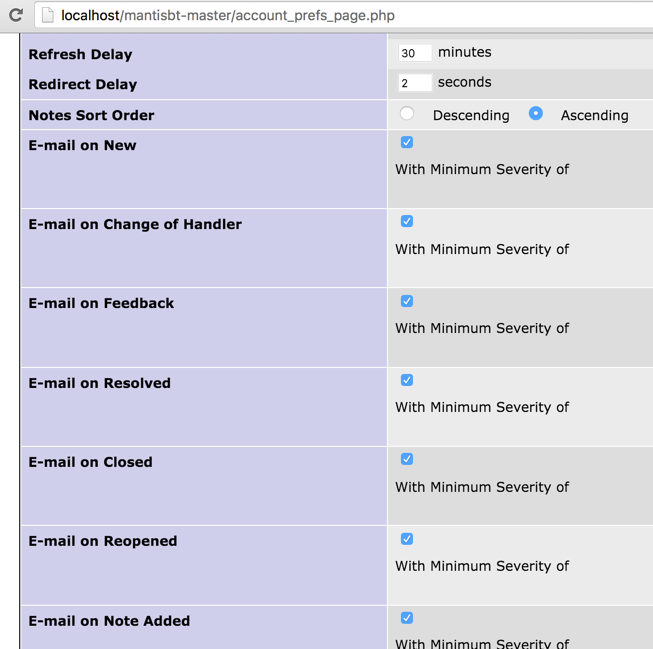Toggle the E-mail on Closed checkbox
Image resolution: width=653 pixels, height=649 pixels.
(407, 459)
